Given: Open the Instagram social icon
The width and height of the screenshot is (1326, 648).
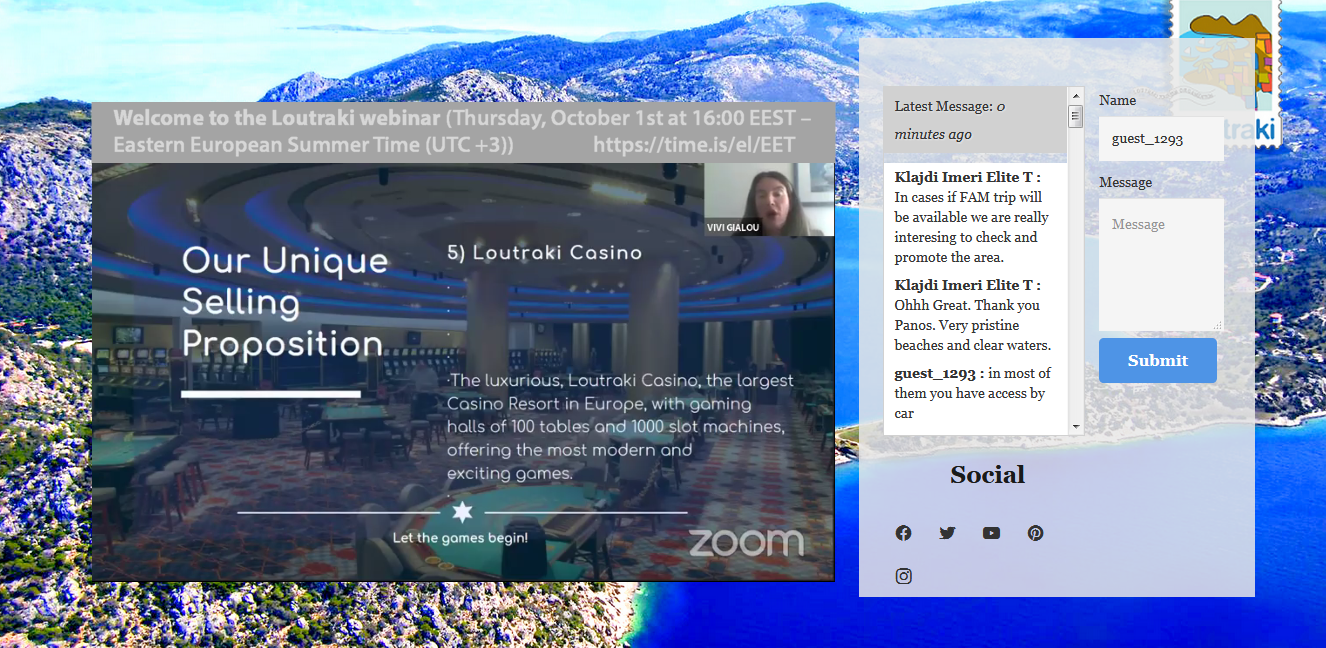Looking at the screenshot, I should coord(904,576).
